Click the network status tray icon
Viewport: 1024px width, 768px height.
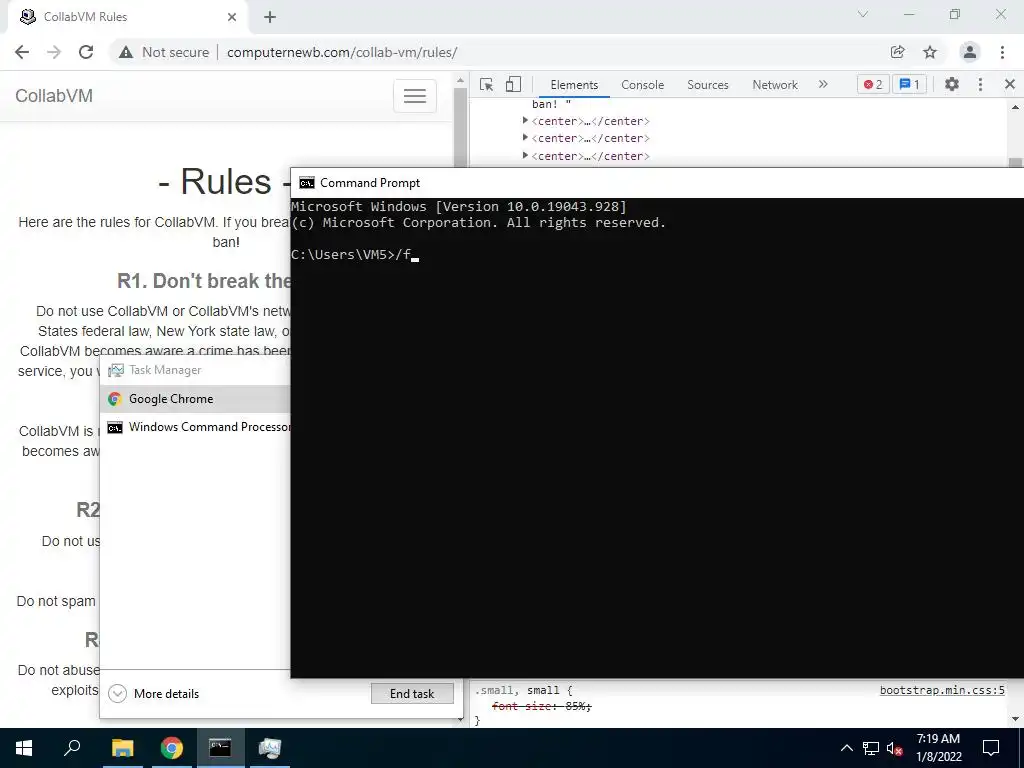[871, 748]
